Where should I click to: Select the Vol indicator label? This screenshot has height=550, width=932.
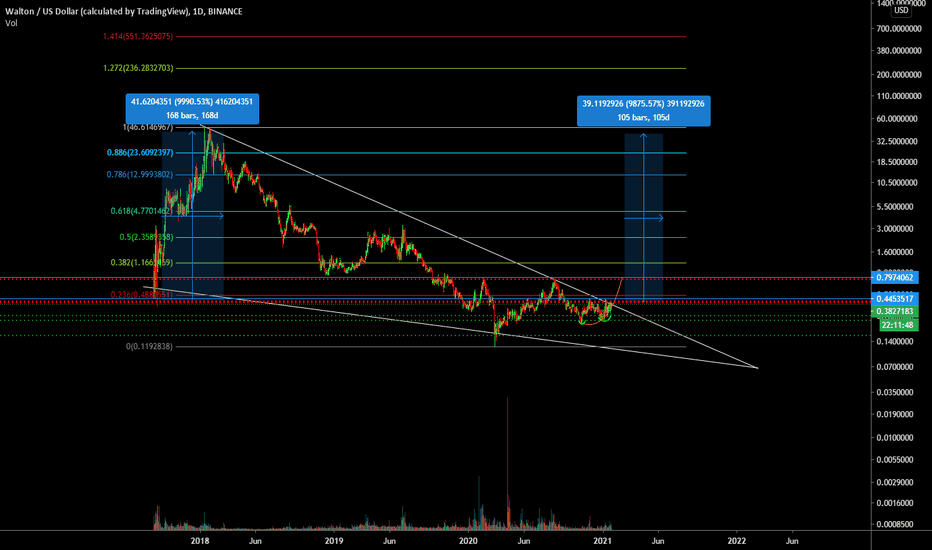pos(11,23)
